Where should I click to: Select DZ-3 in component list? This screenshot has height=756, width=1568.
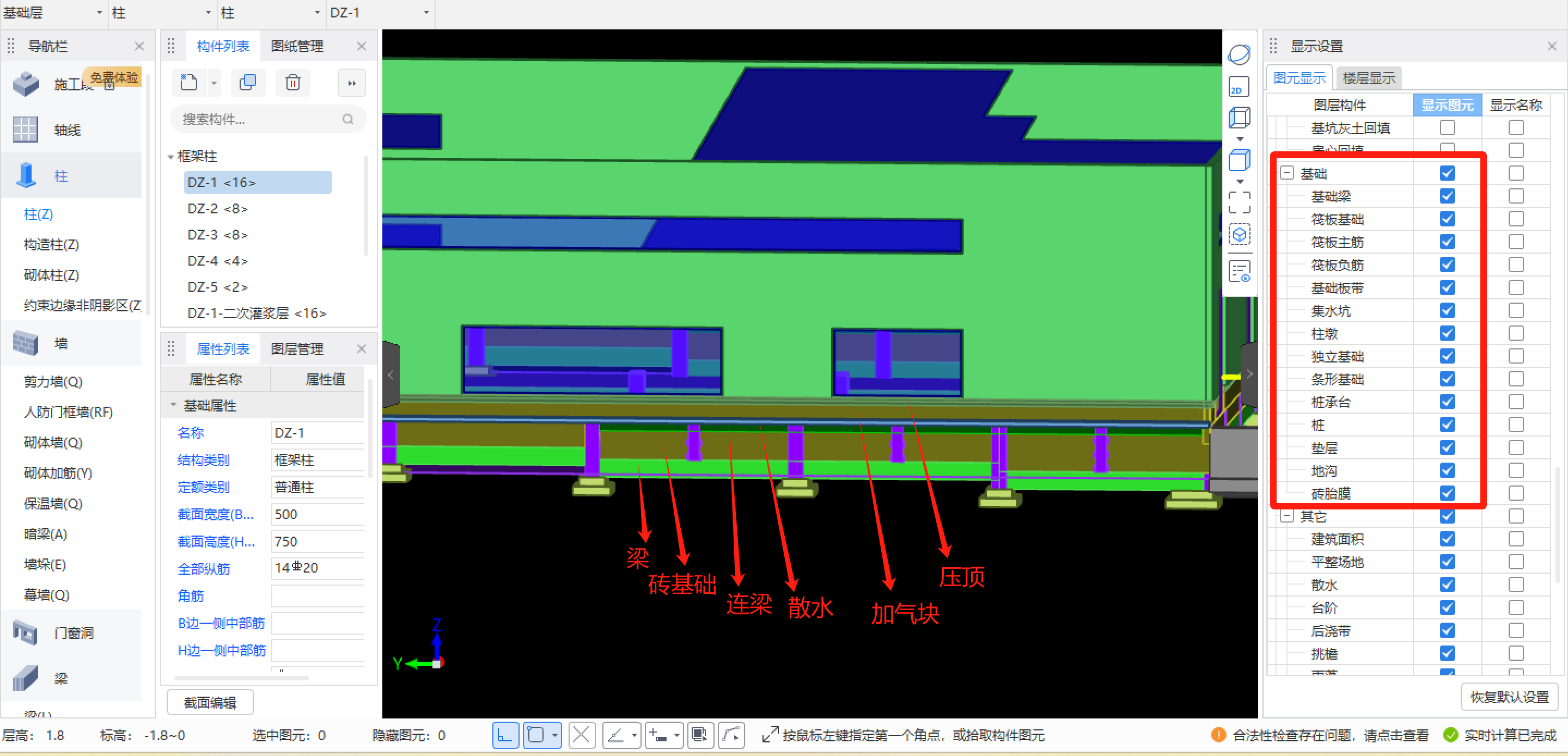217,235
